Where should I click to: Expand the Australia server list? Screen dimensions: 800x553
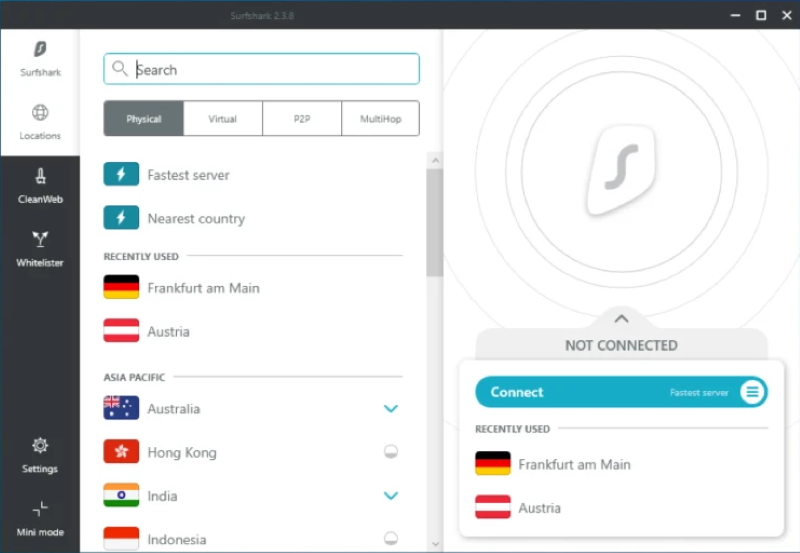[391, 409]
